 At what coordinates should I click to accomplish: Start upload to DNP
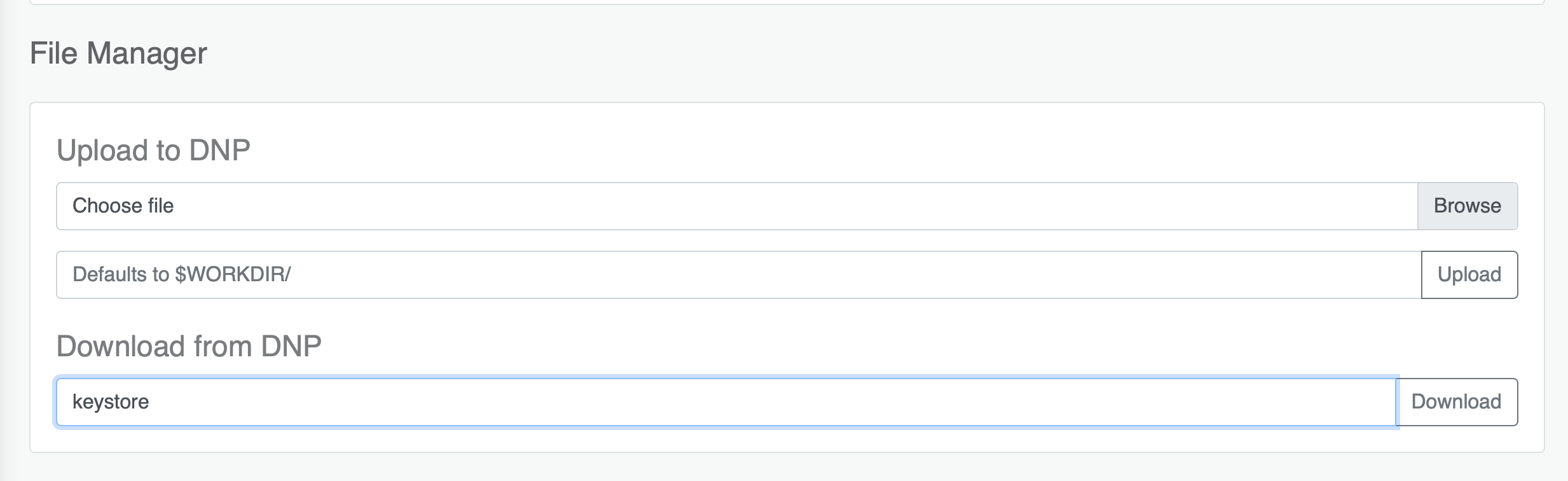pos(1469,275)
